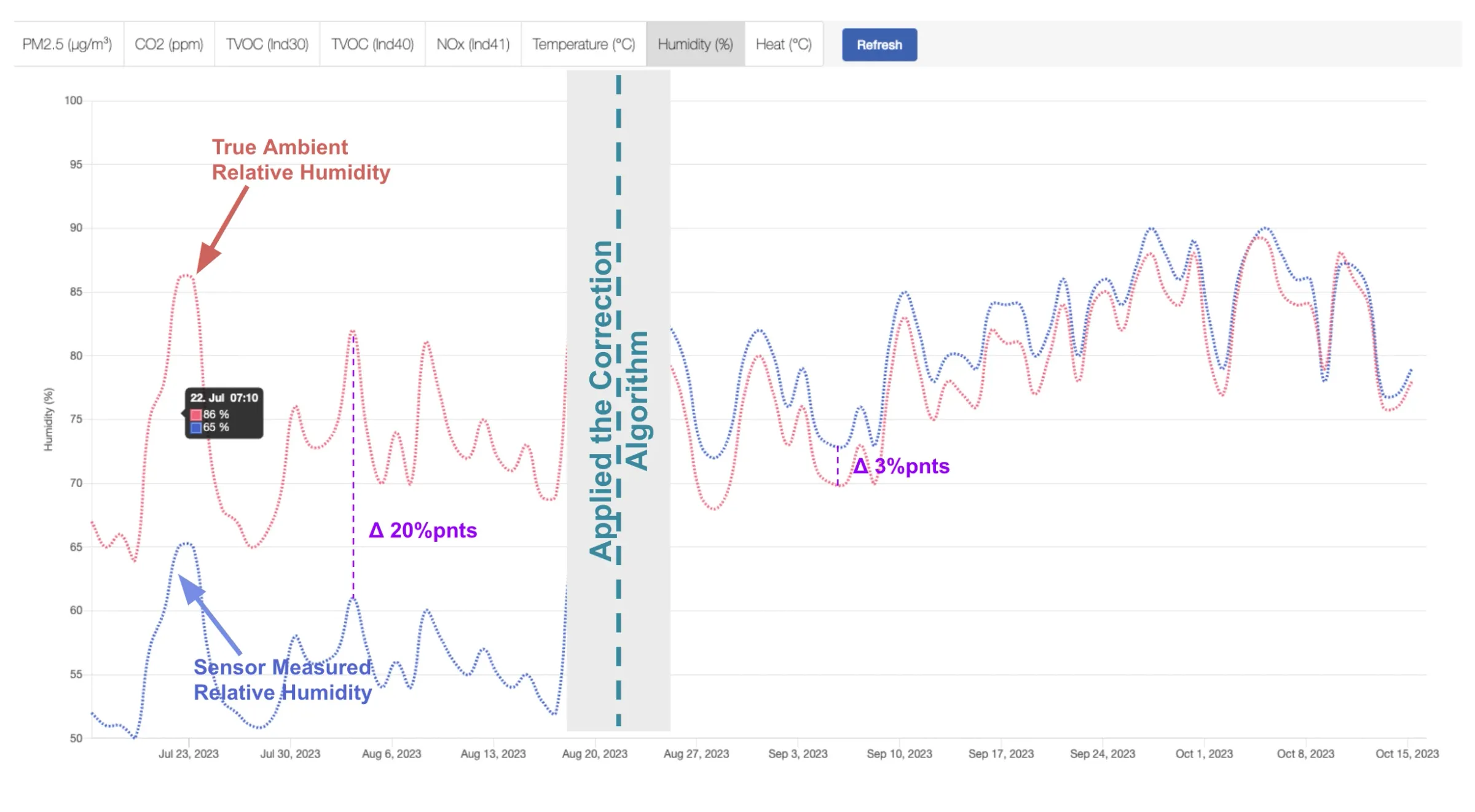Show the NOx (Ind41) chart tab
Screen dimensions: 1475x812
473,44
